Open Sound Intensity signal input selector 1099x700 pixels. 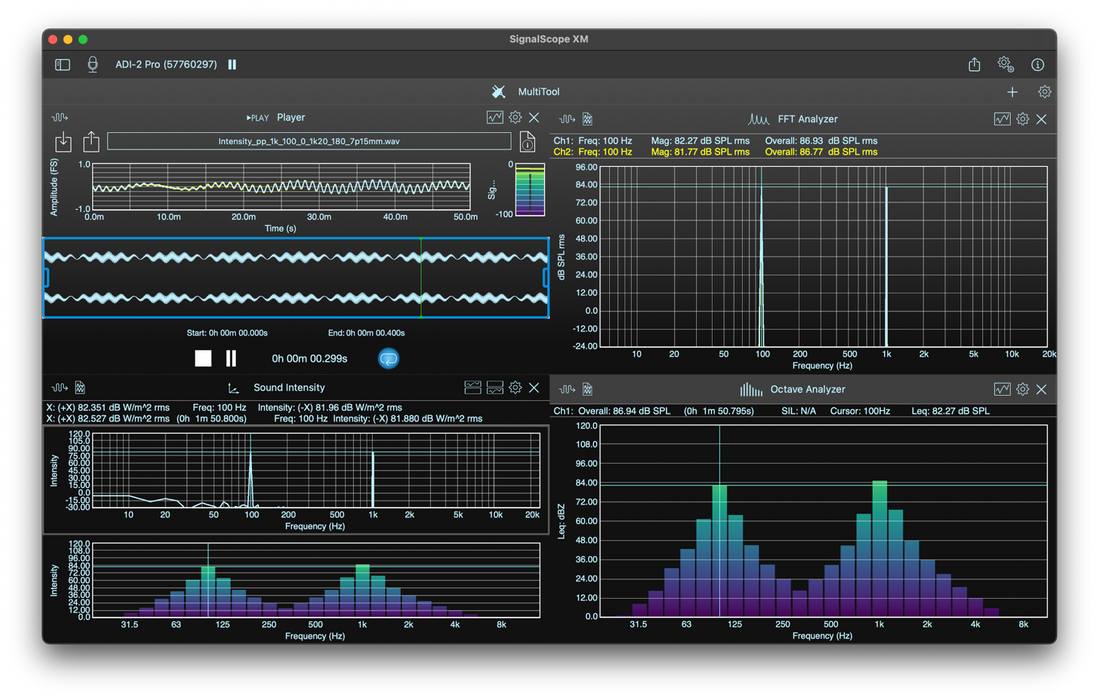(x=59, y=388)
